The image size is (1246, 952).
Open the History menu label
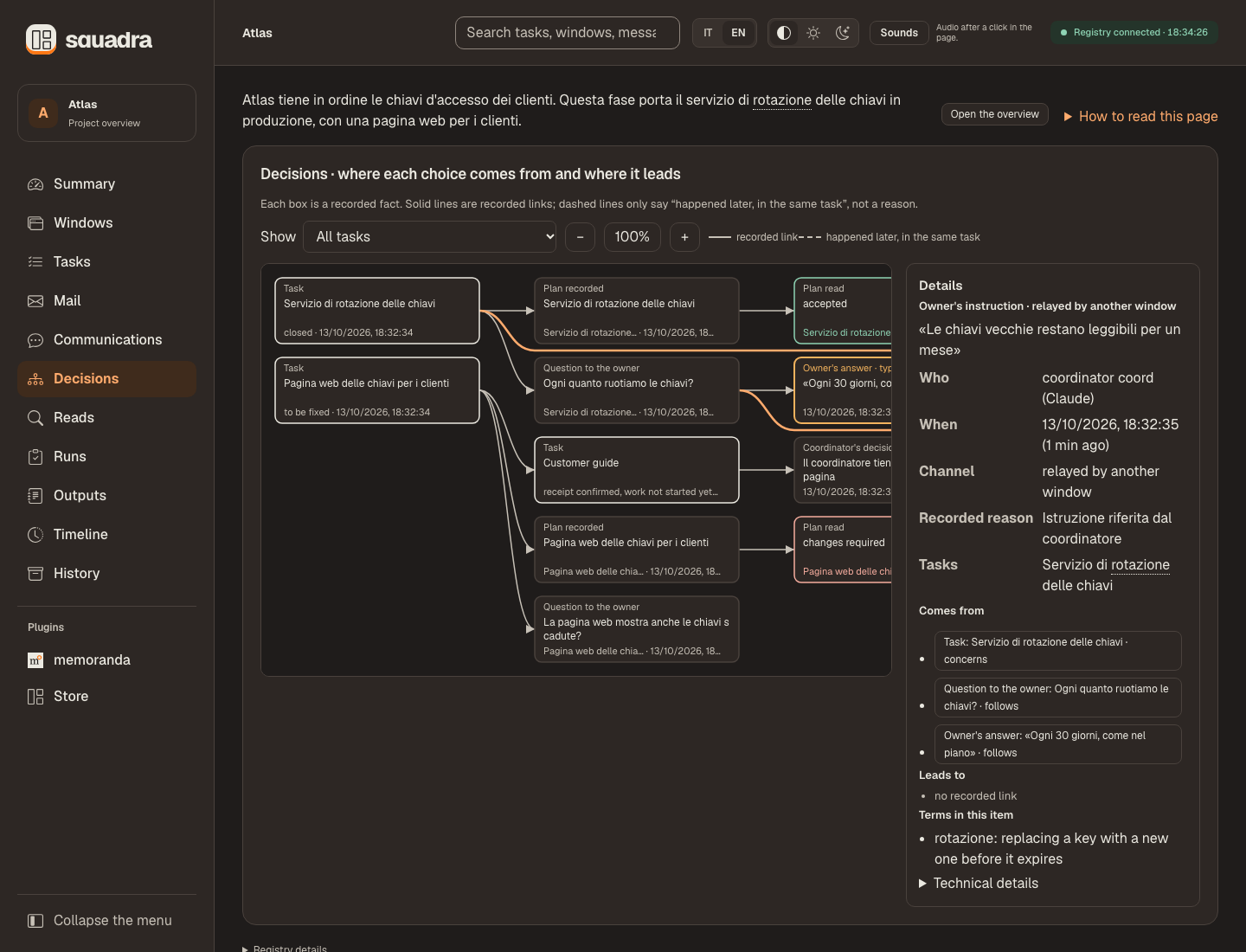(x=76, y=574)
